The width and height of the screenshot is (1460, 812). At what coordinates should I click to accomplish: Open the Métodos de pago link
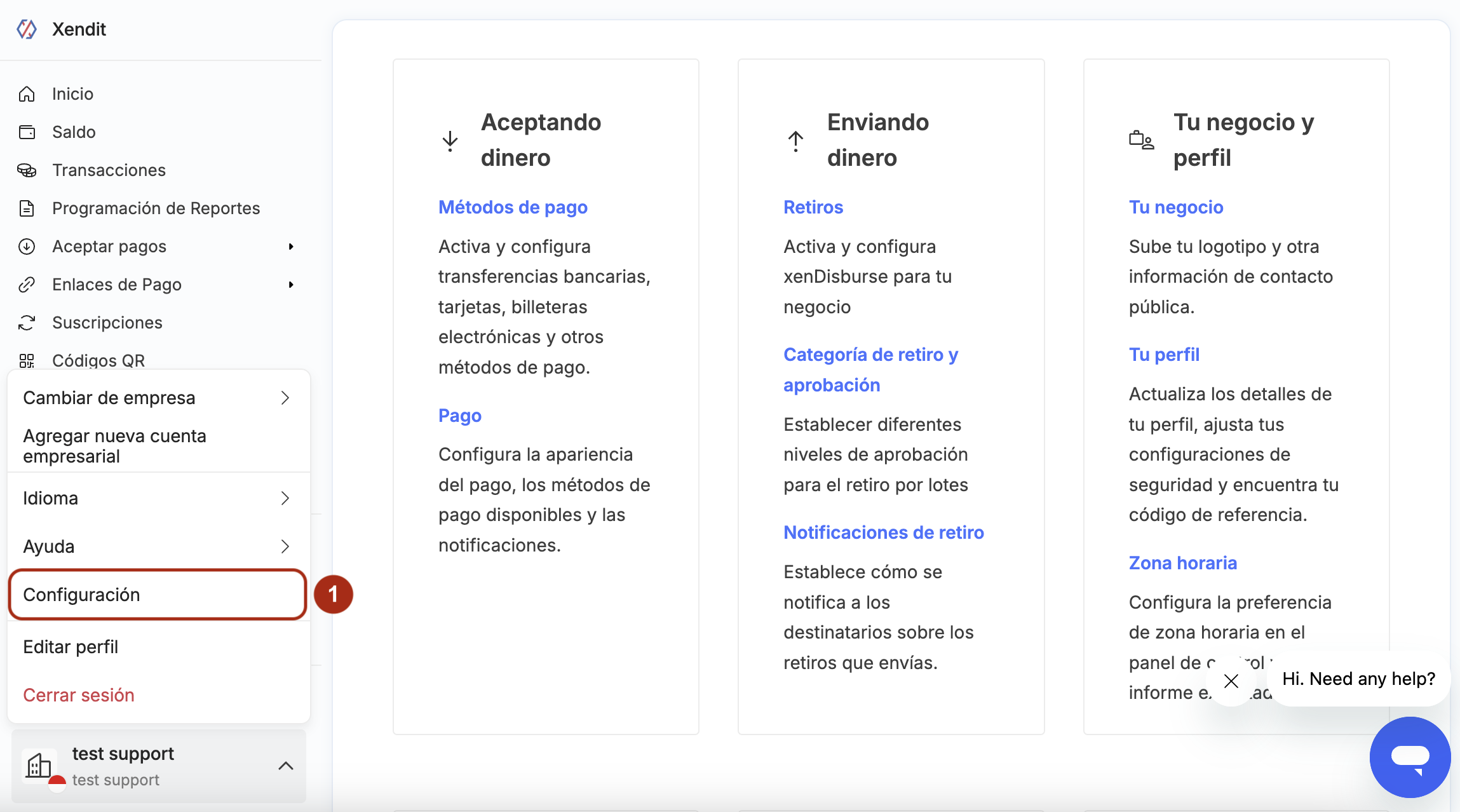click(513, 207)
